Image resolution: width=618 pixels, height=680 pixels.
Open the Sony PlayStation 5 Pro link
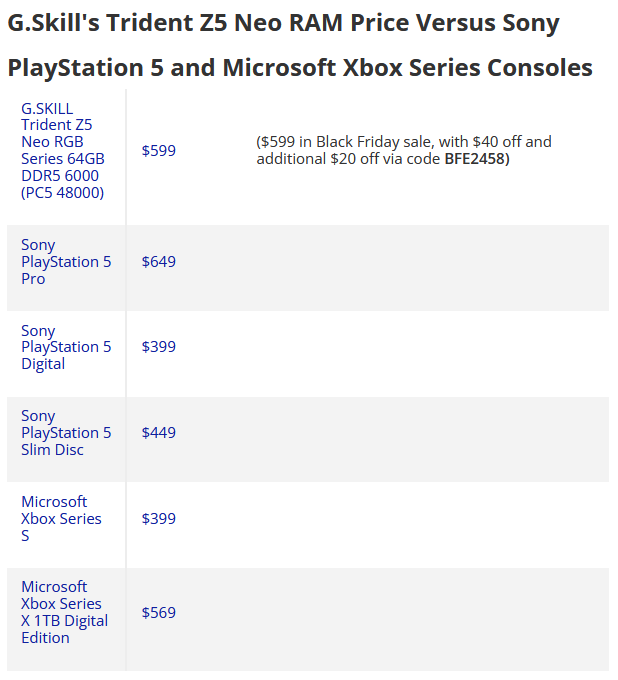(x=66, y=262)
